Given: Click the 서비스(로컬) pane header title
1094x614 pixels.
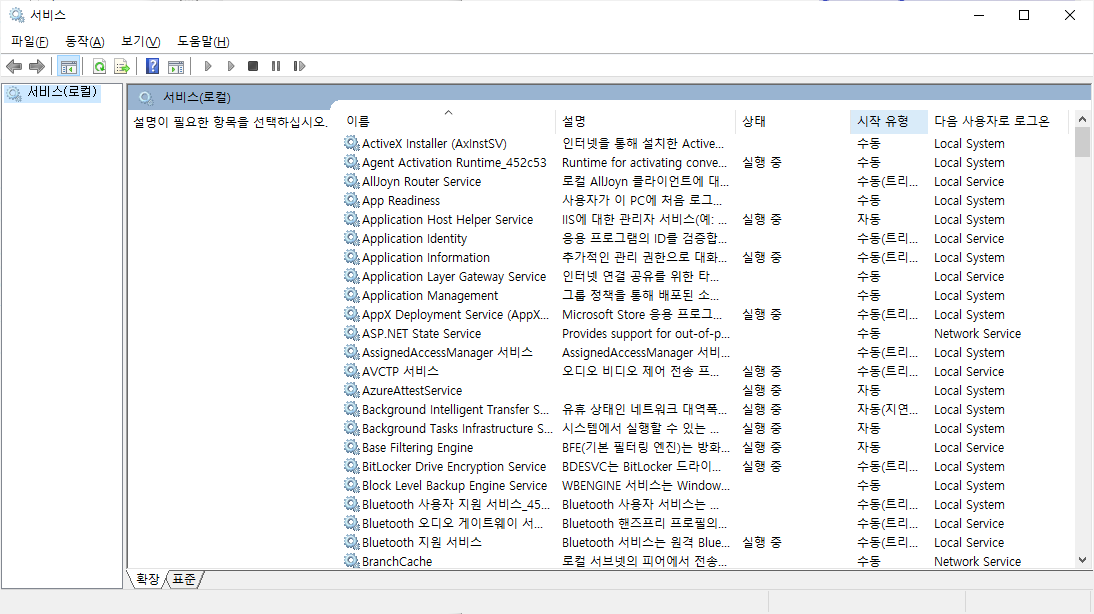Looking at the screenshot, I should (x=197, y=98).
